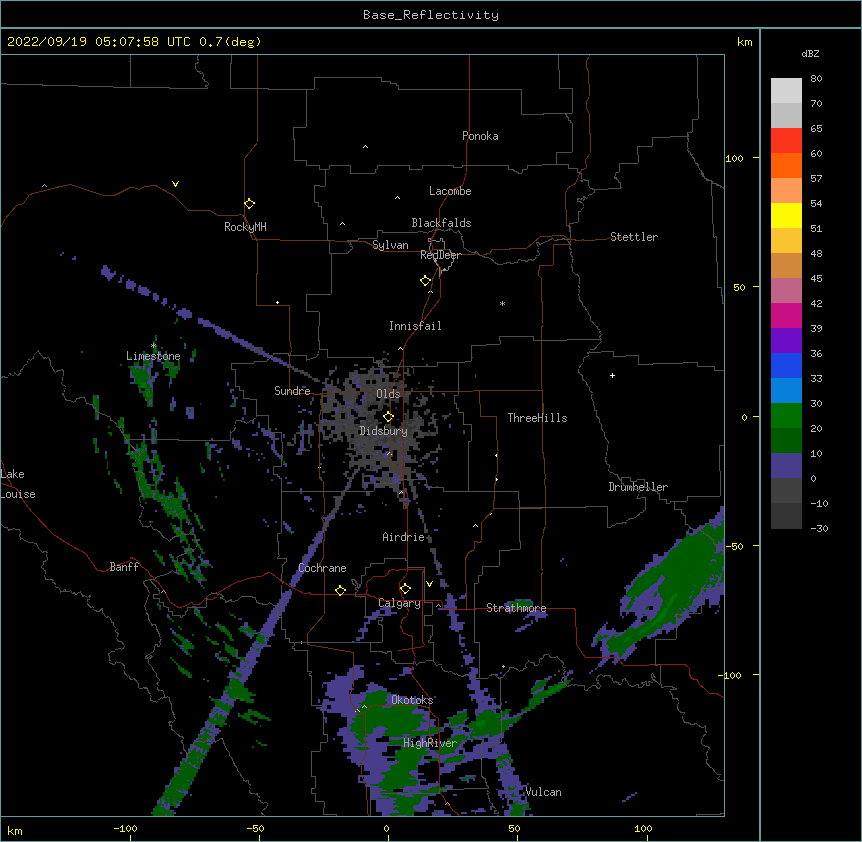Click white plus marker north of Drumheller
The width and height of the screenshot is (862, 842).
(x=612, y=375)
